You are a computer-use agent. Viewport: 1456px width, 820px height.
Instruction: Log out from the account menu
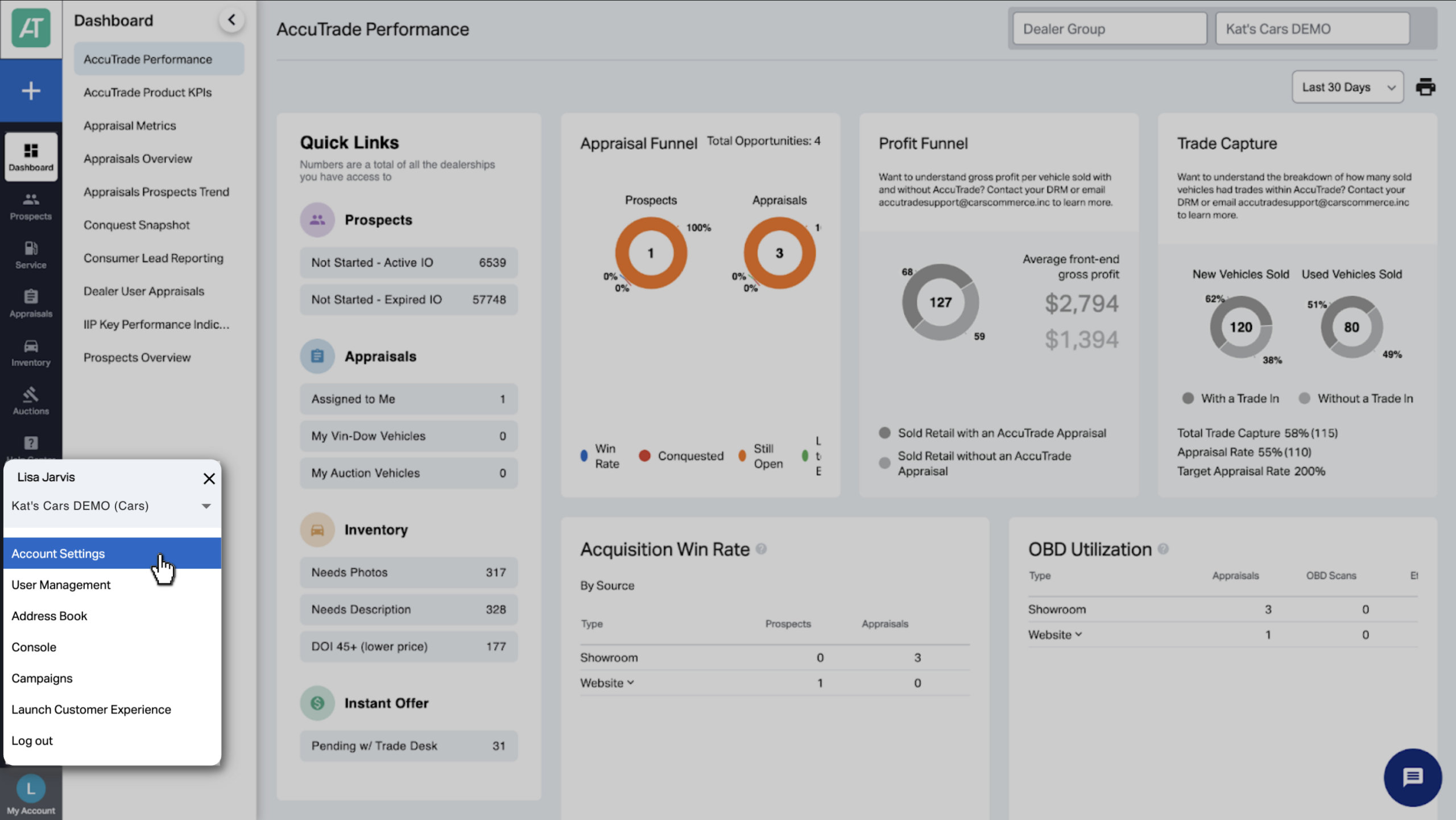pos(112,740)
